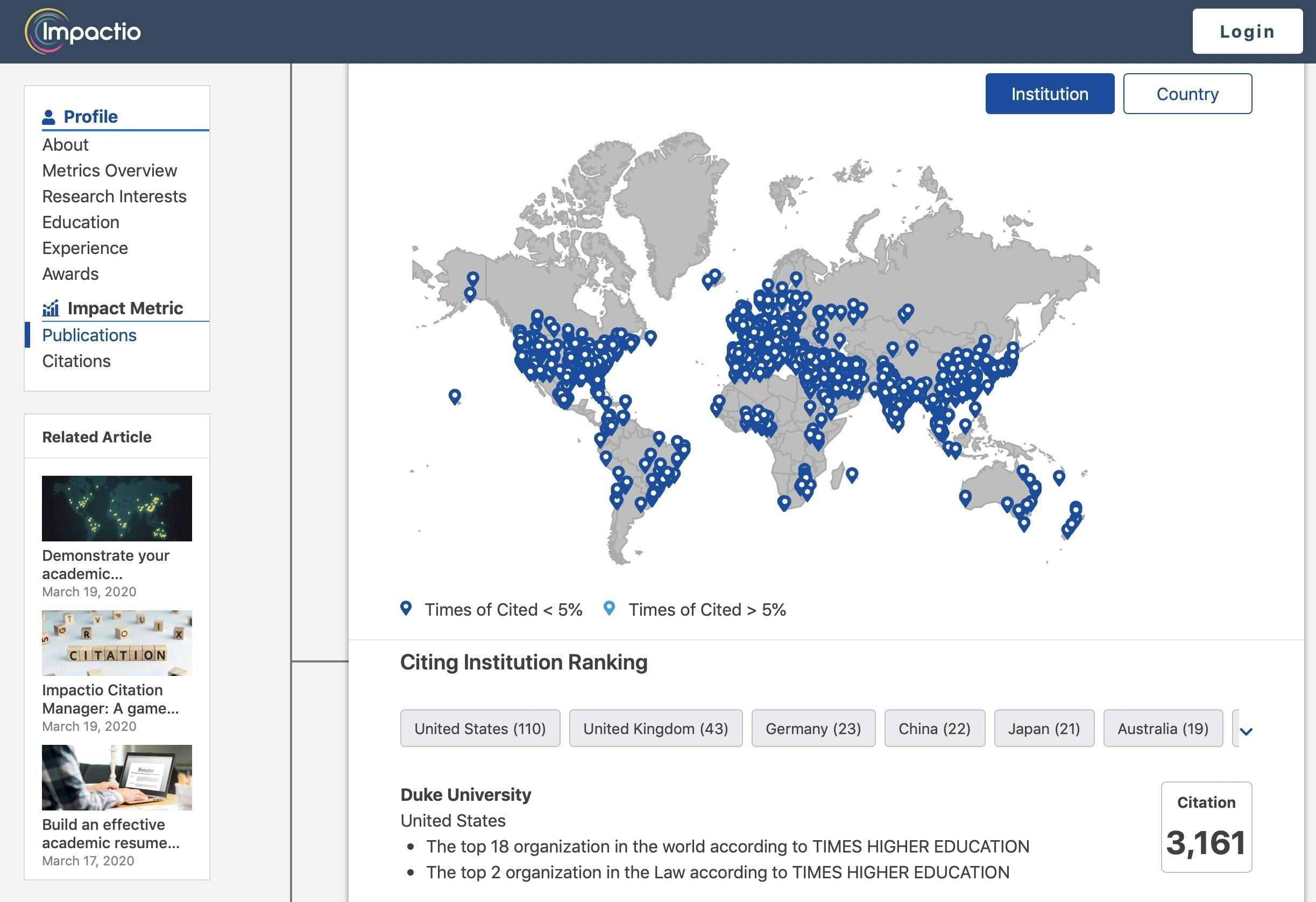This screenshot has width=1316, height=902.
Task: Click the Duke University citation count box
Action: point(1206,827)
